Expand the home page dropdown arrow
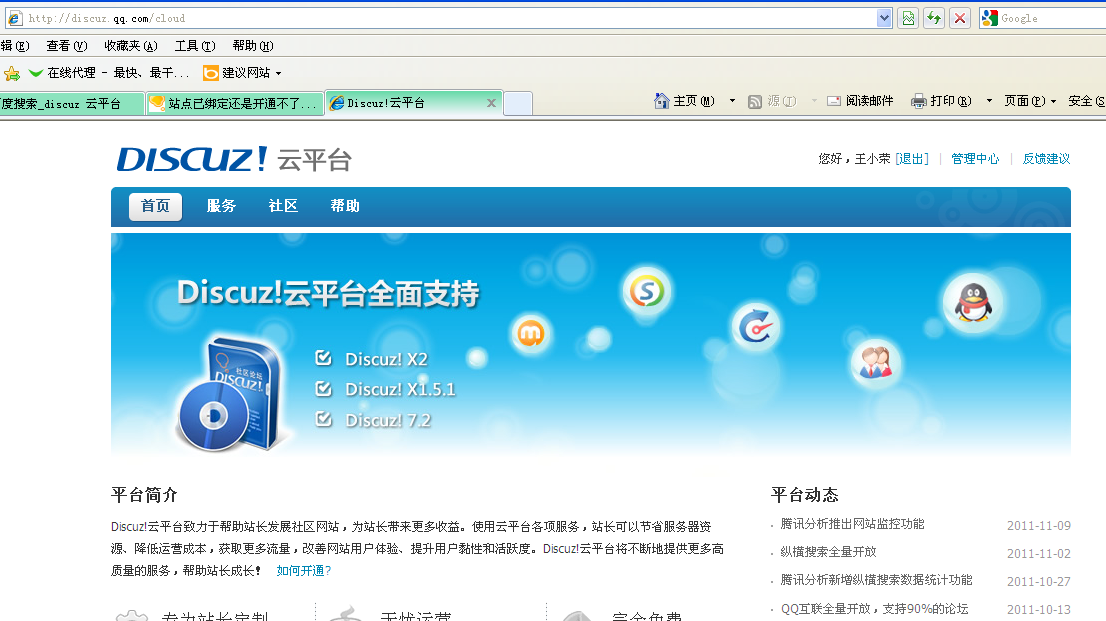 click(732, 101)
